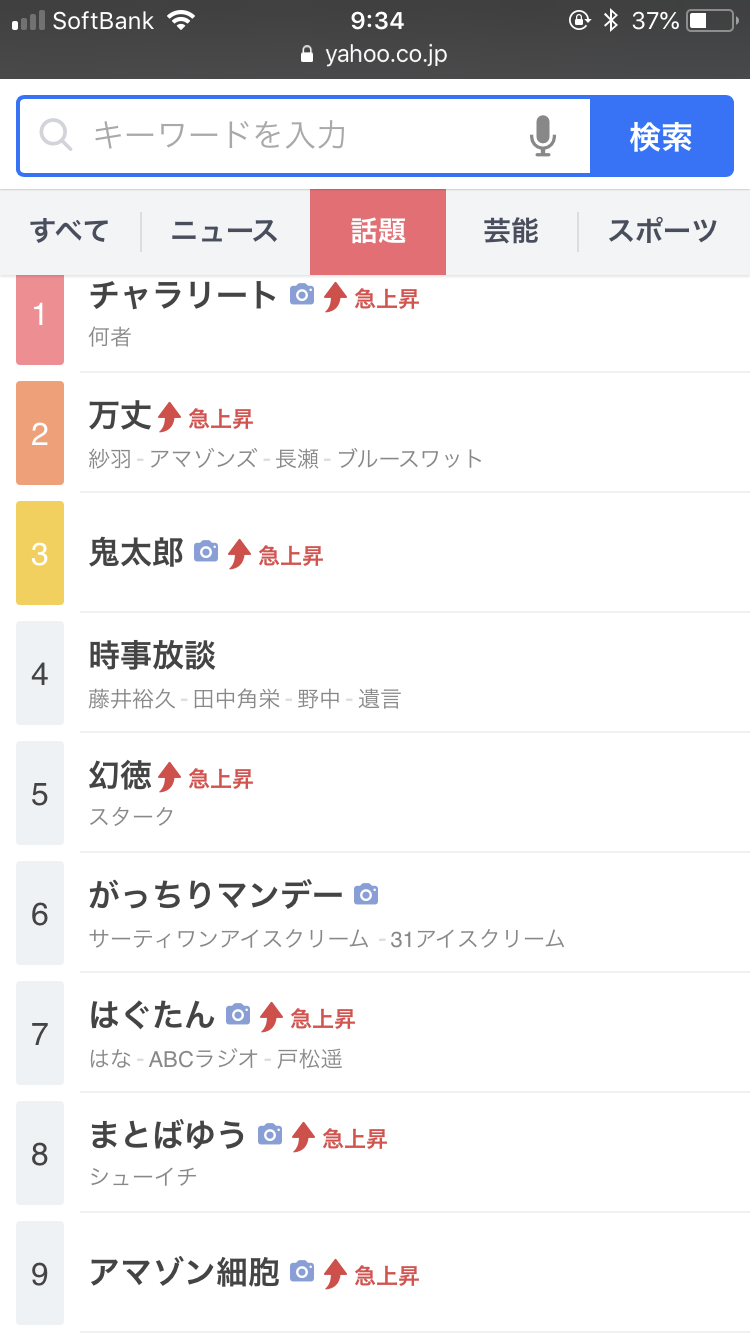Screen dimensions: 750x1334
Task: Tap camera icon next to がっちりマンデー
Action: click(366, 894)
